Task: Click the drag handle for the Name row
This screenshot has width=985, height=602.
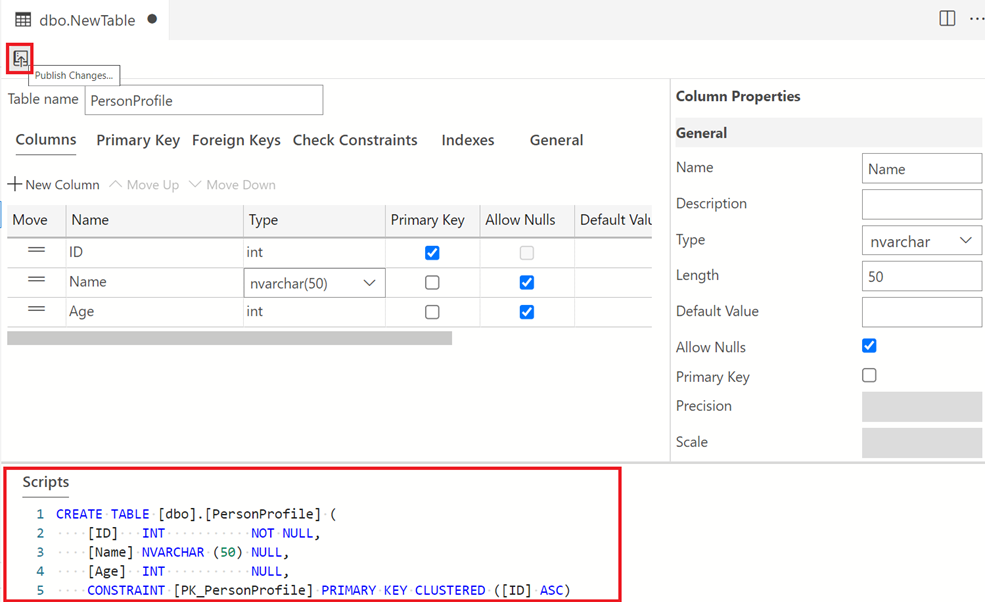Action: click(x=37, y=282)
